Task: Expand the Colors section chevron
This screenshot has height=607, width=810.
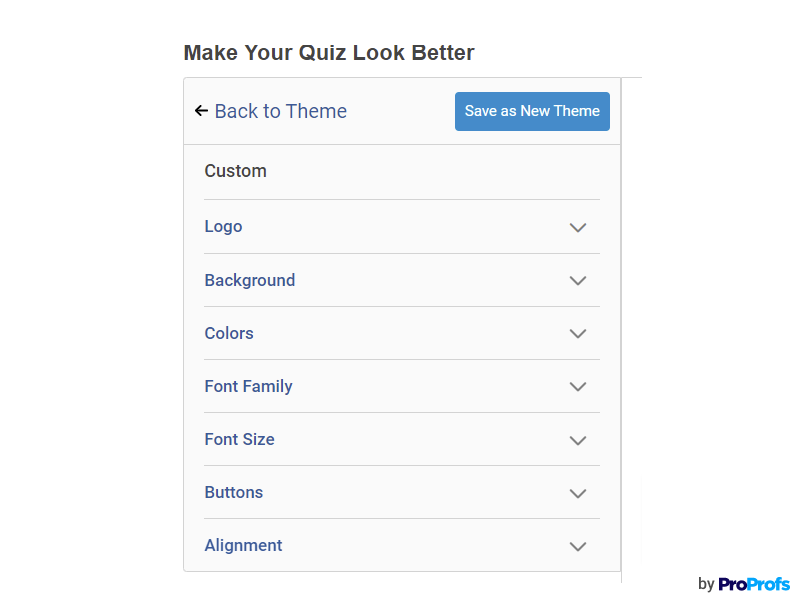Action: (577, 334)
